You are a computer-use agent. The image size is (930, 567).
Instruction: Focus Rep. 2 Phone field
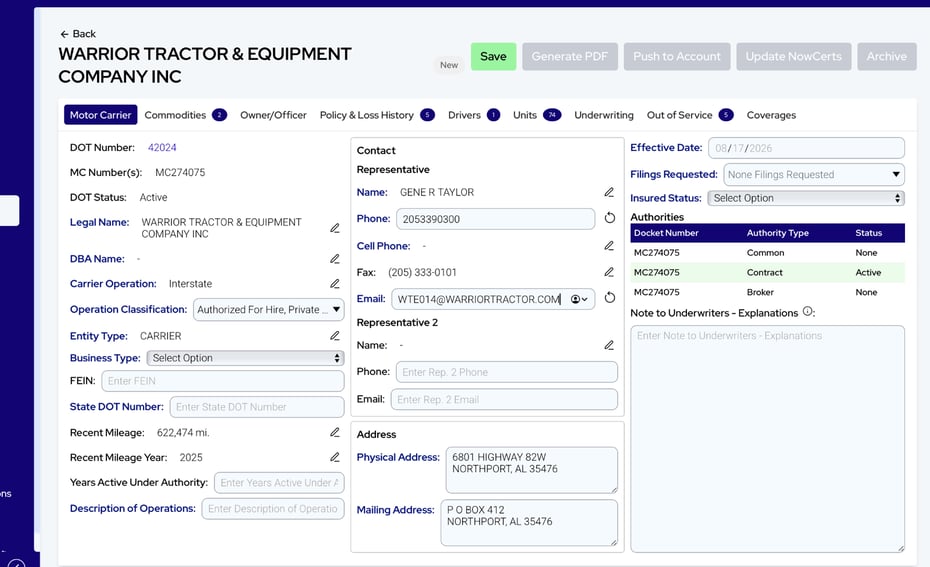(x=507, y=372)
